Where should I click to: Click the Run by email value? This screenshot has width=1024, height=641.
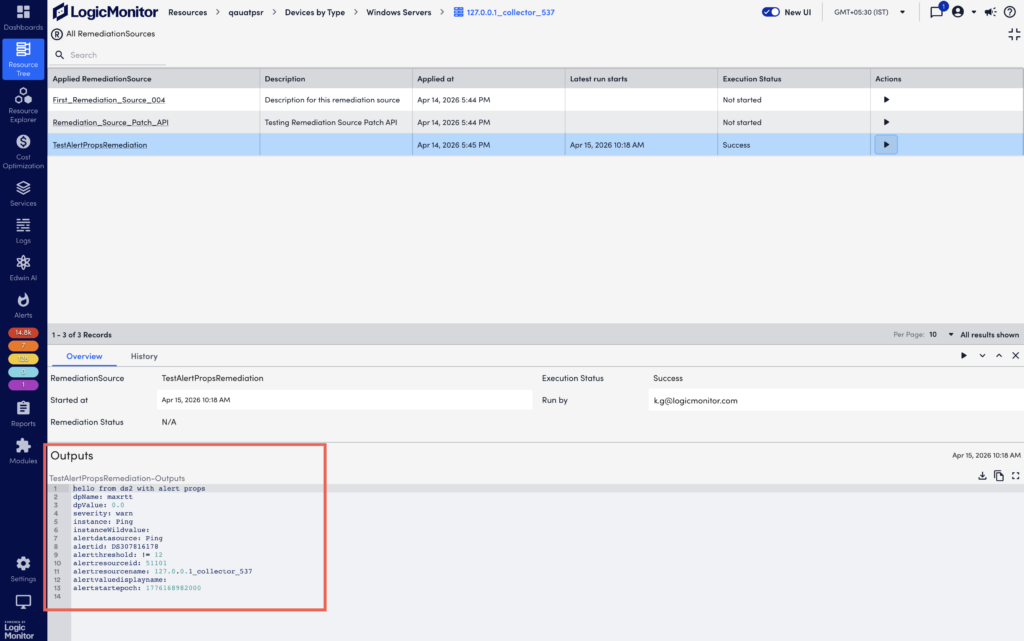pos(695,401)
